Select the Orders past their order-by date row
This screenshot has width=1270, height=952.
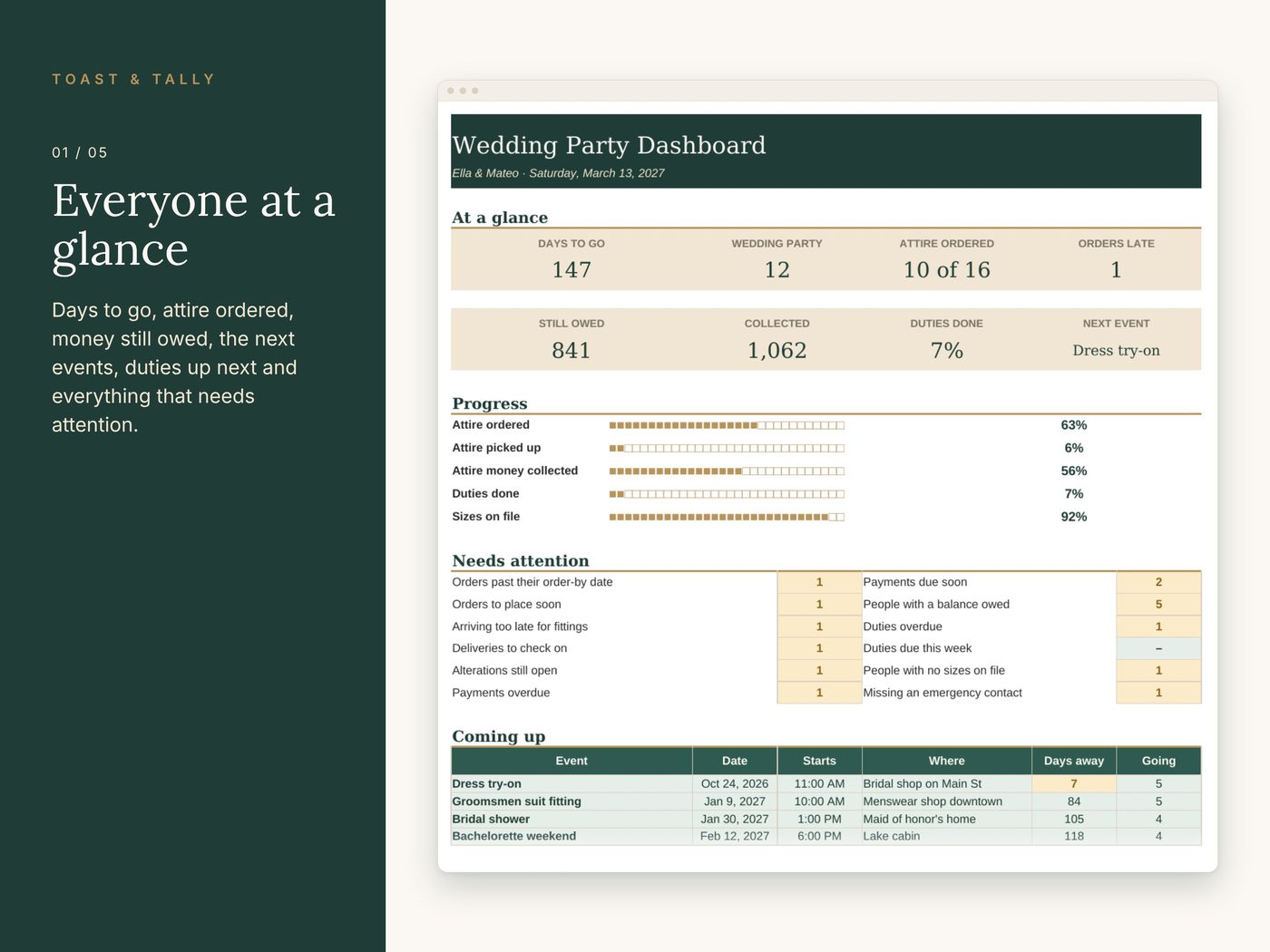pos(656,582)
